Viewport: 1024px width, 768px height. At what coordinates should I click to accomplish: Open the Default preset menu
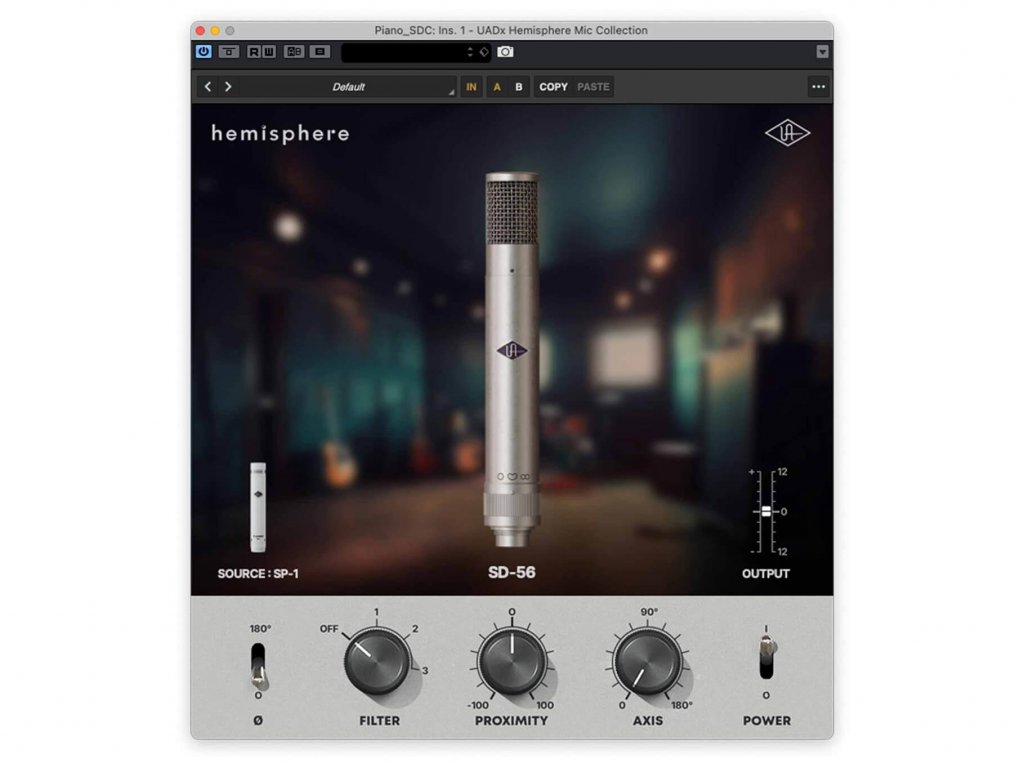tap(348, 87)
